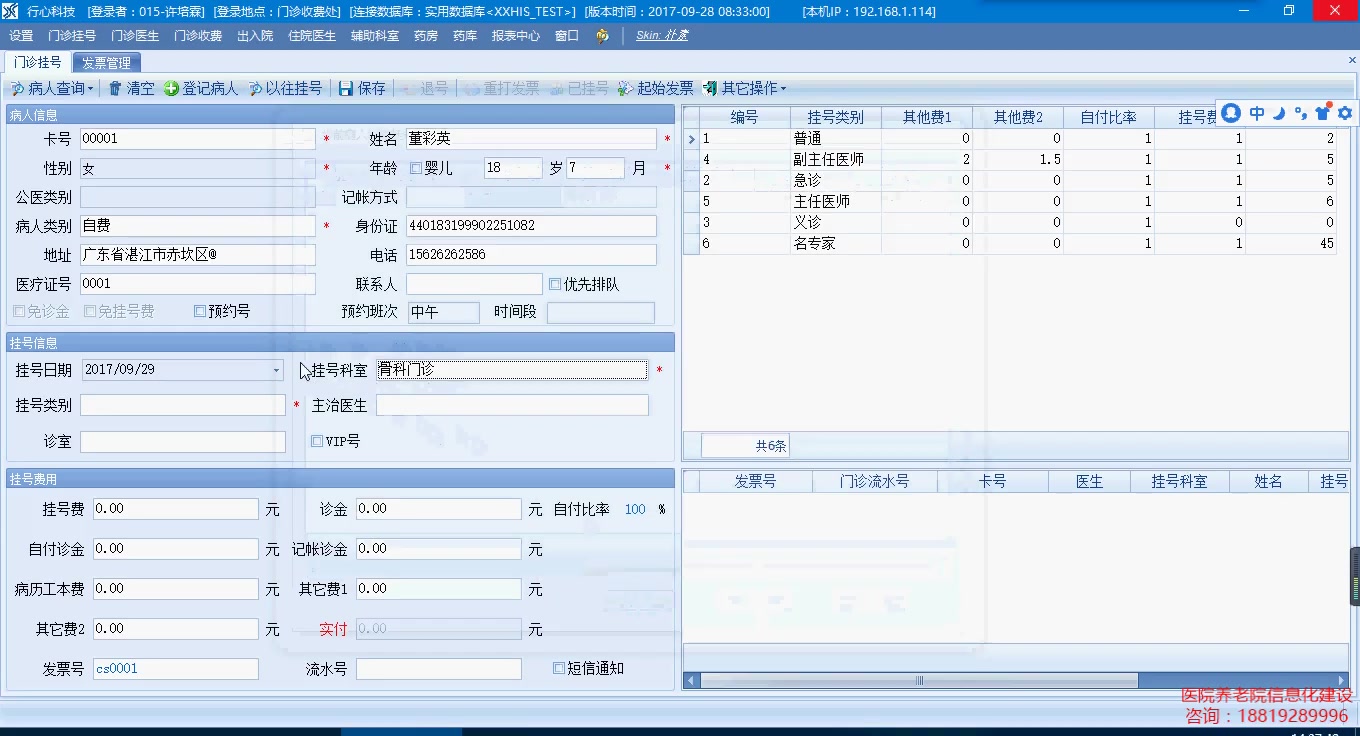The image size is (1360, 736).
Task: Click the moon icon in input toolbar
Action: coord(1279,113)
